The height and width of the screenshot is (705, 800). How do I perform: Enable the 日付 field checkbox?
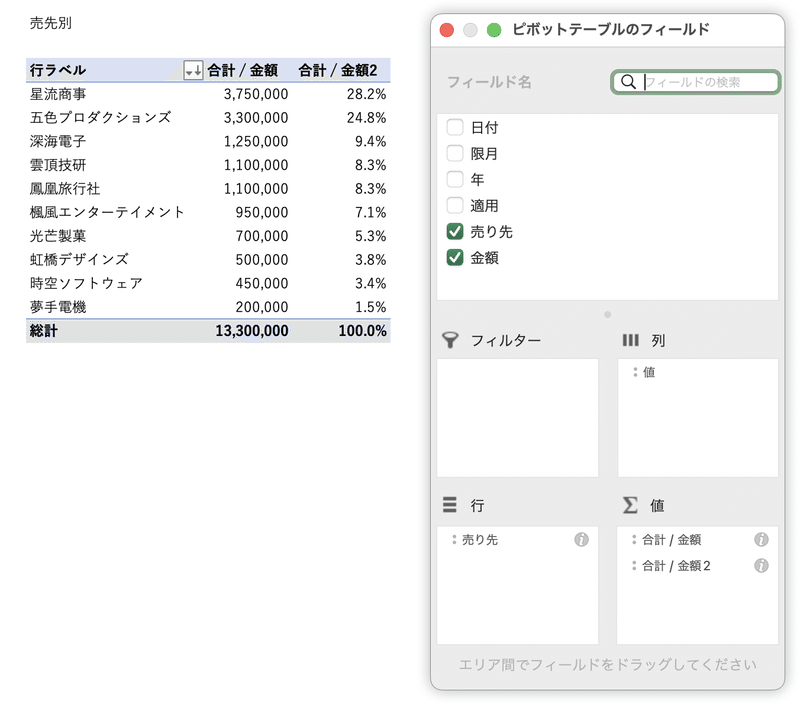point(455,127)
